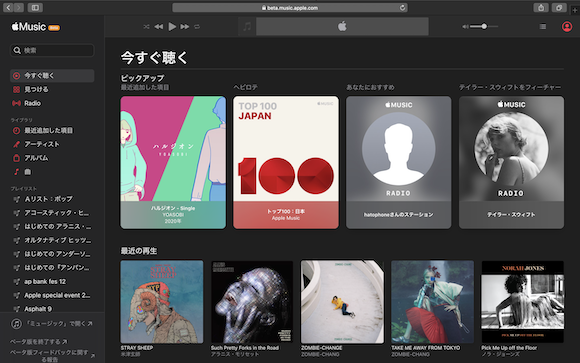Reload the page with refresh icon
580x363 pixels.
click(402, 8)
